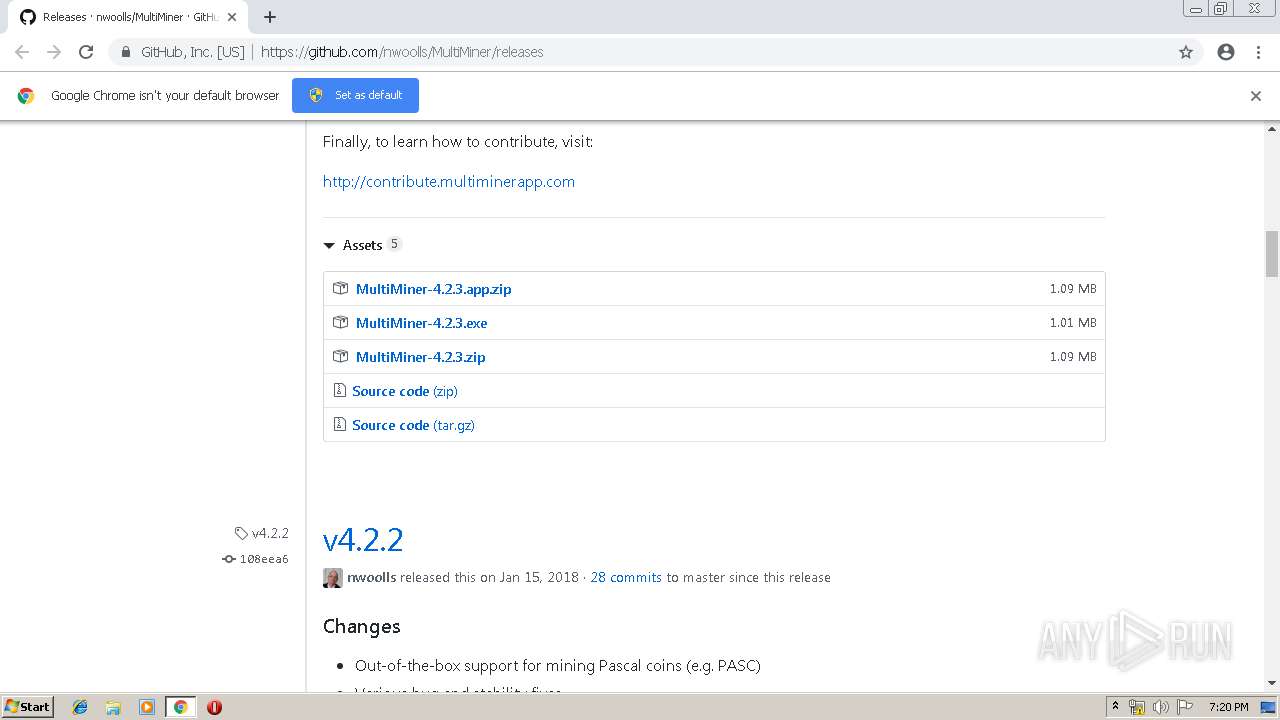The height and width of the screenshot is (720, 1280).
Task: Close the Releases nwoolls/MultiMiner tab
Action: [232, 17]
